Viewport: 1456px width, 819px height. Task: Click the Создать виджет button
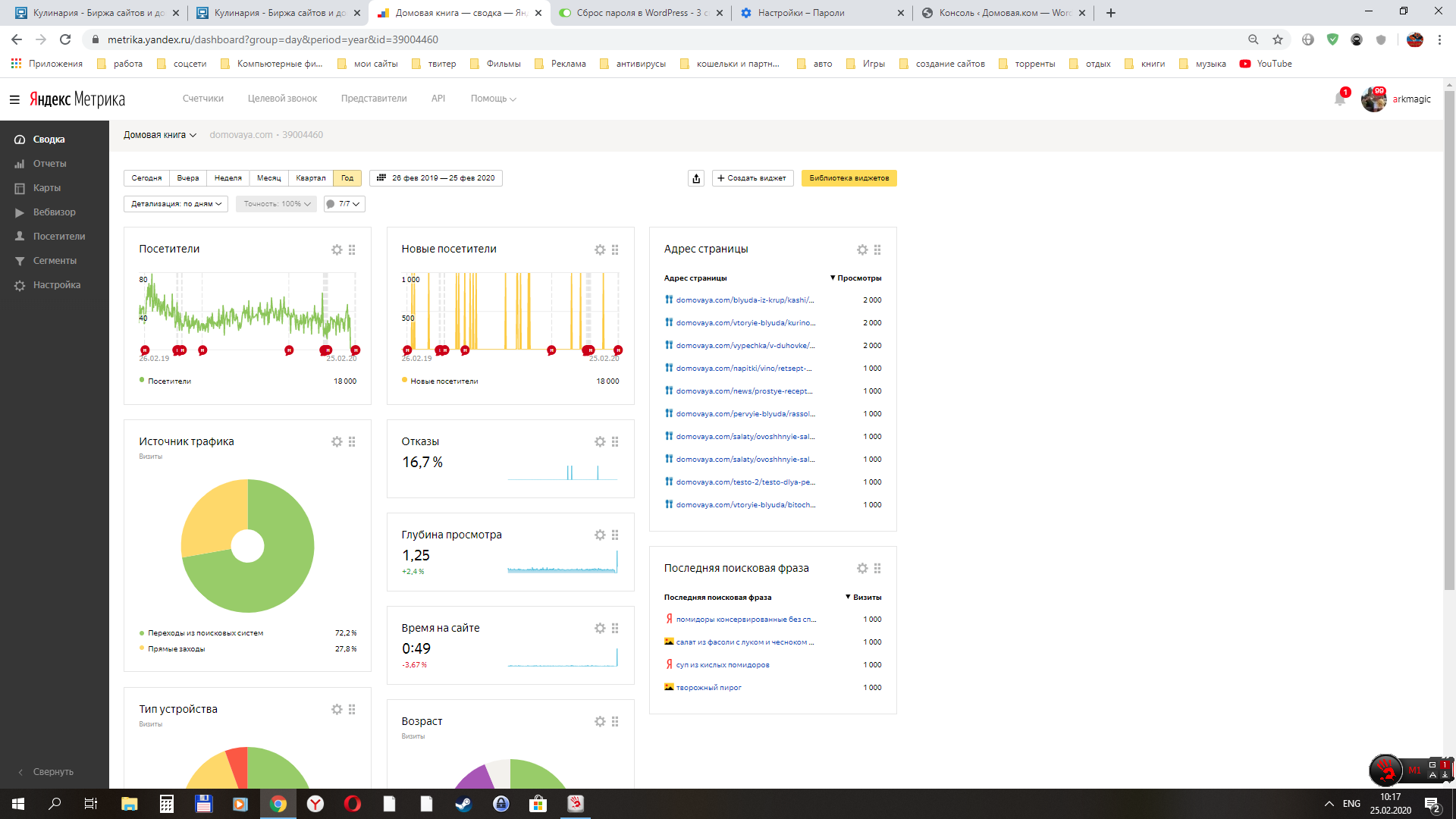coord(752,178)
